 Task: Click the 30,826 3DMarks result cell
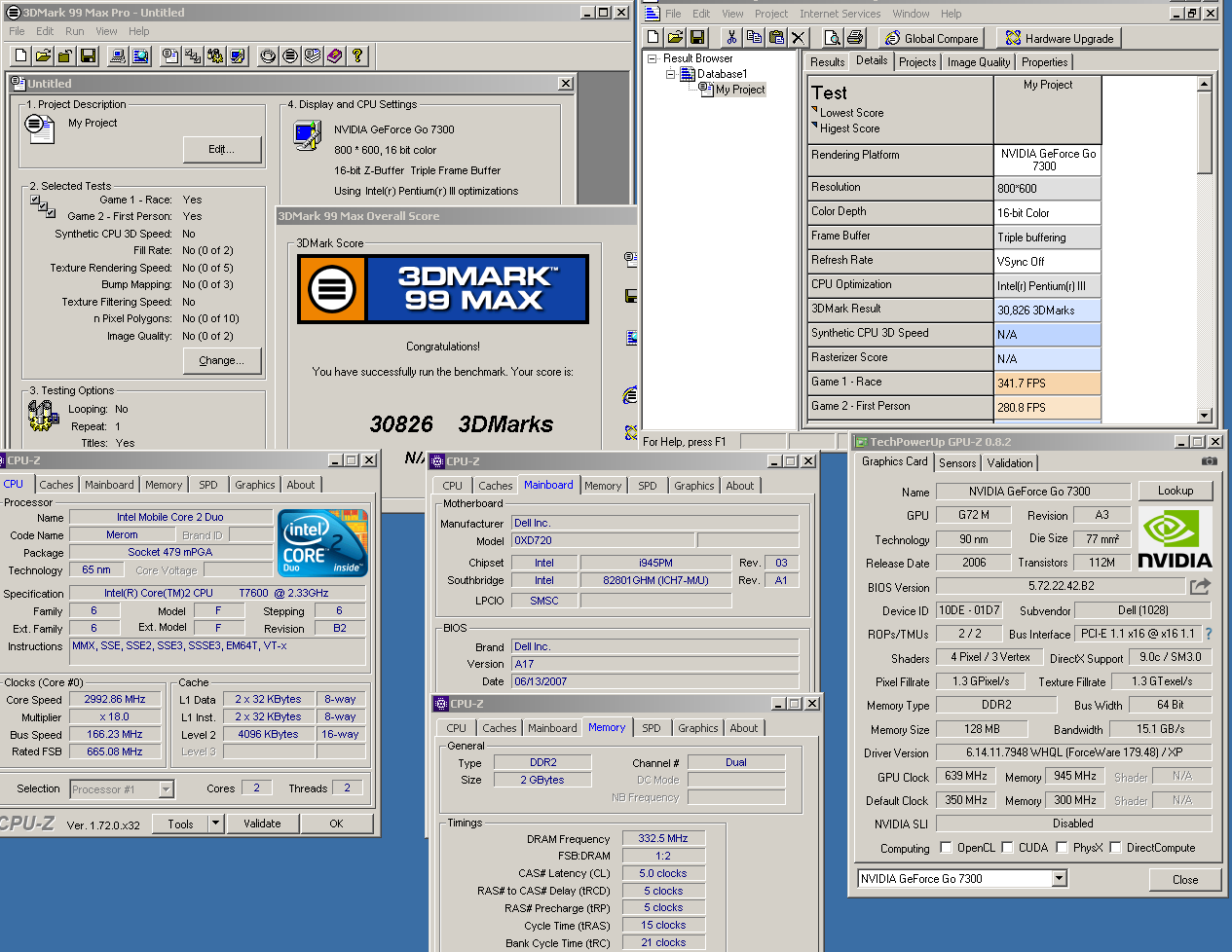tap(1048, 311)
